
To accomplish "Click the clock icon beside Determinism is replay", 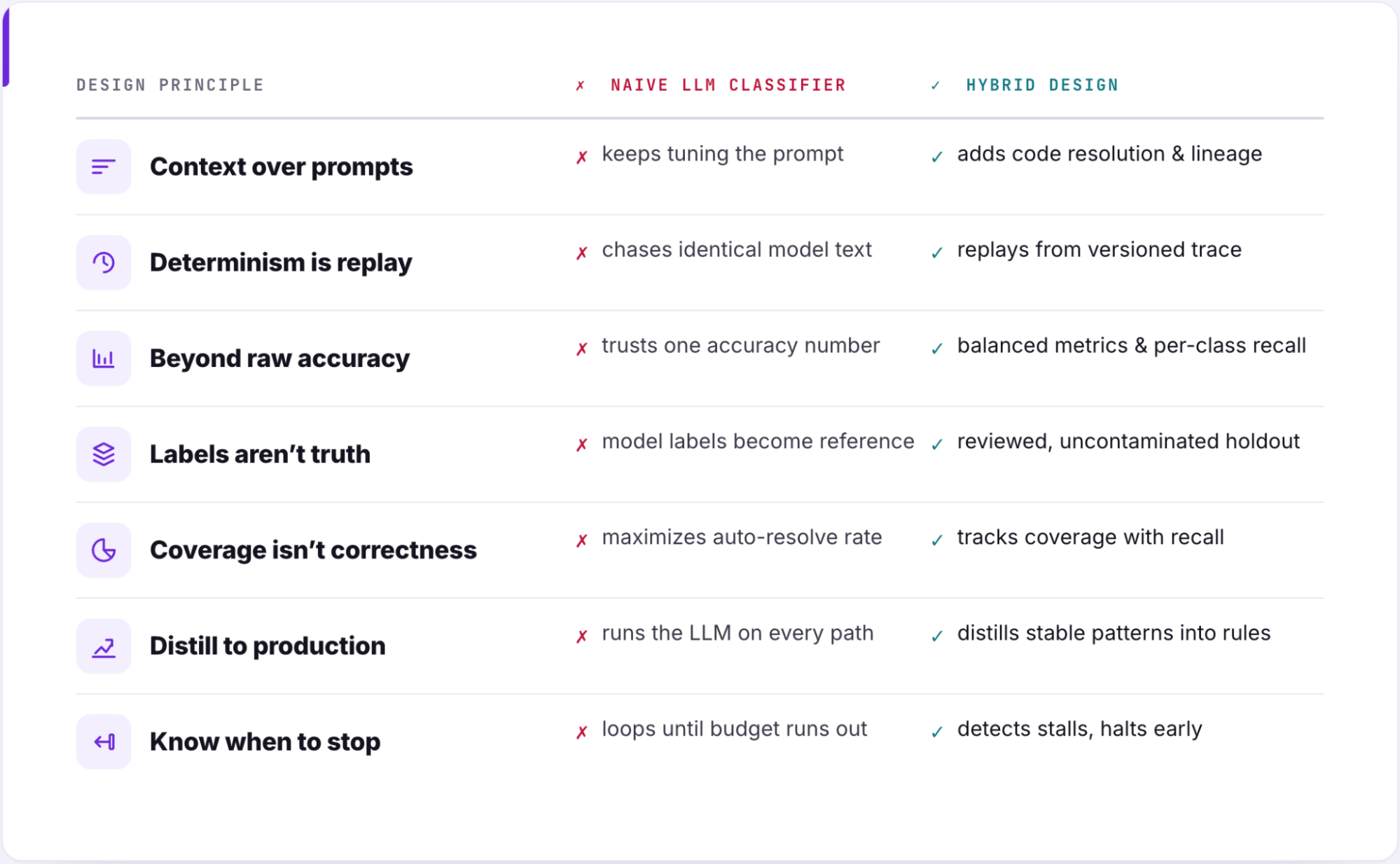I will [x=104, y=263].
